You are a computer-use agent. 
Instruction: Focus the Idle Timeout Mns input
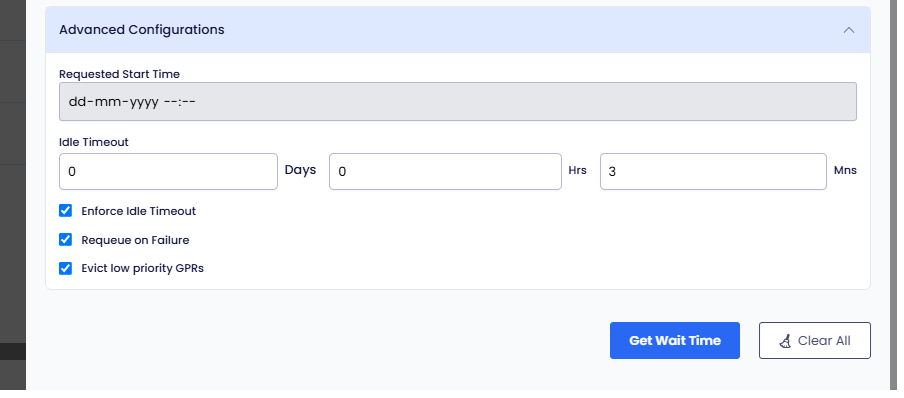pyautogui.click(x=713, y=171)
